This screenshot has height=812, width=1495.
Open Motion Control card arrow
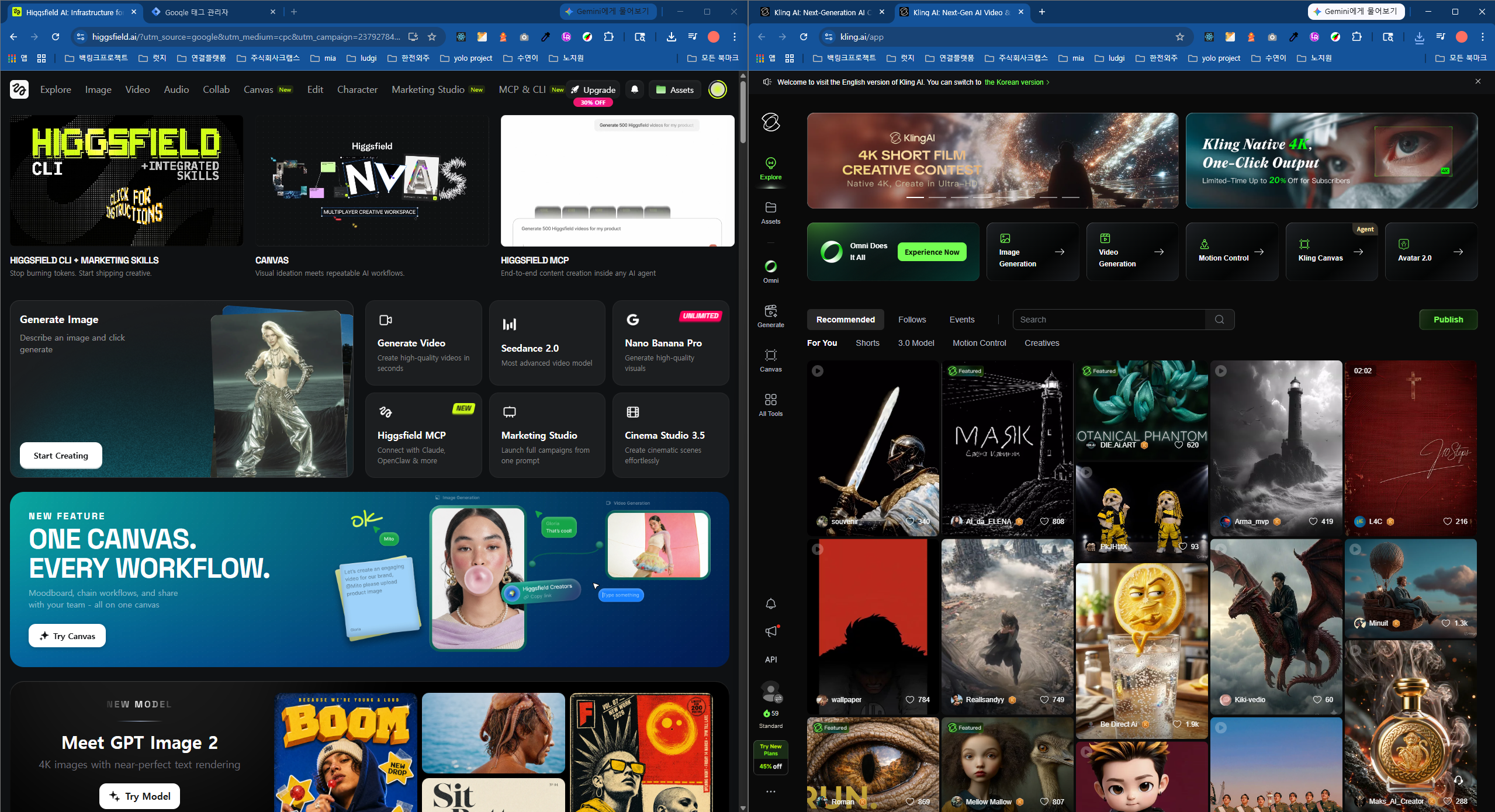tap(1259, 252)
